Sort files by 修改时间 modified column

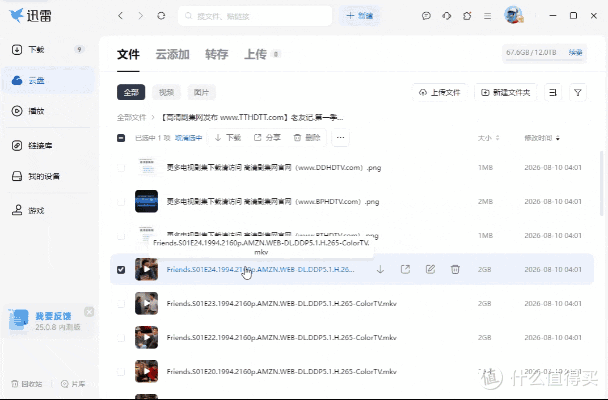click(542, 138)
